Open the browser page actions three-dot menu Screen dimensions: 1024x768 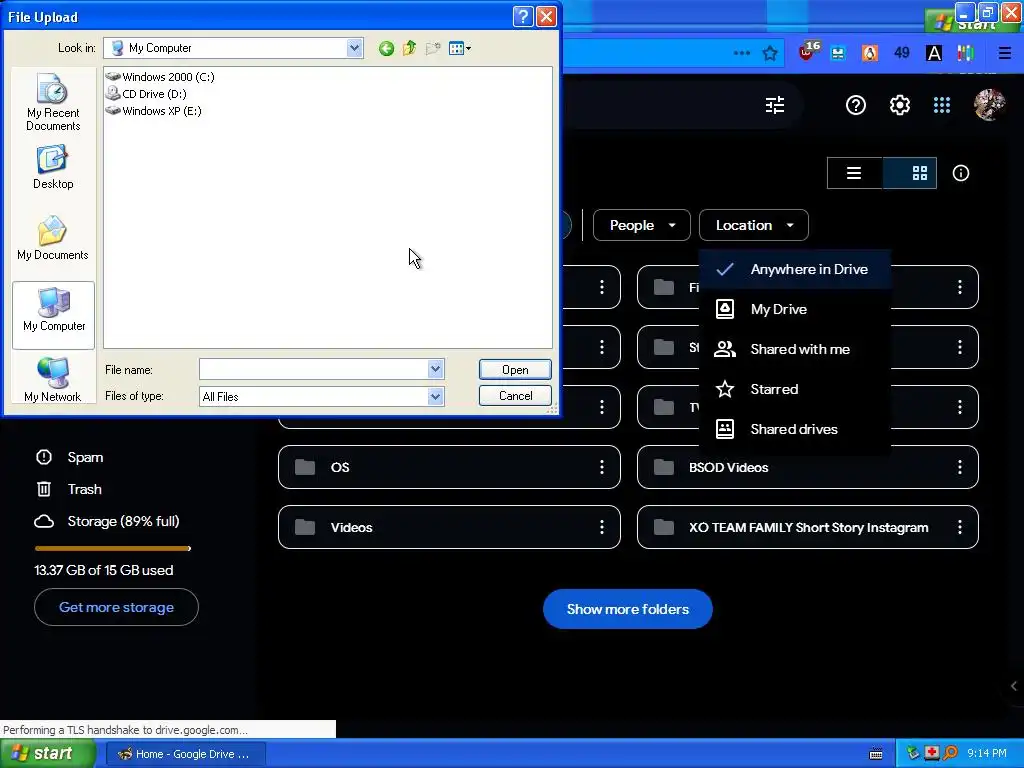tap(742, 53)
